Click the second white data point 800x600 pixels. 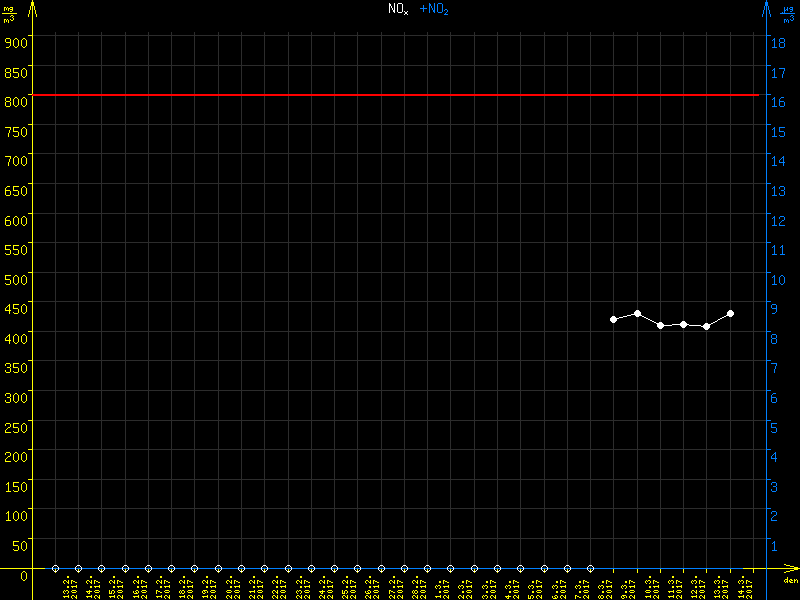(637, 313)
